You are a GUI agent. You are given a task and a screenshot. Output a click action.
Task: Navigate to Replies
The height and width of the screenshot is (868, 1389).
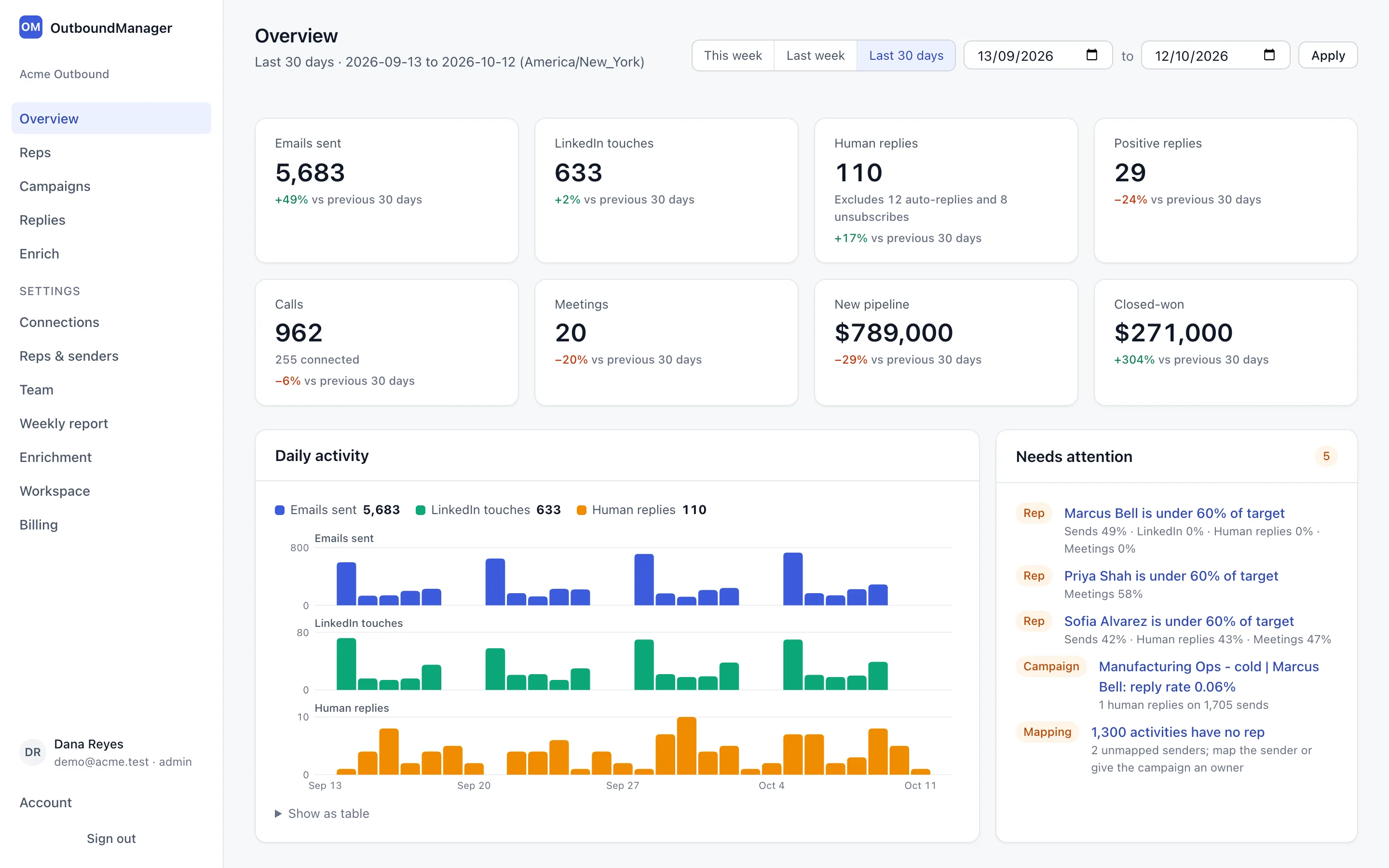(x=111, y=220)
